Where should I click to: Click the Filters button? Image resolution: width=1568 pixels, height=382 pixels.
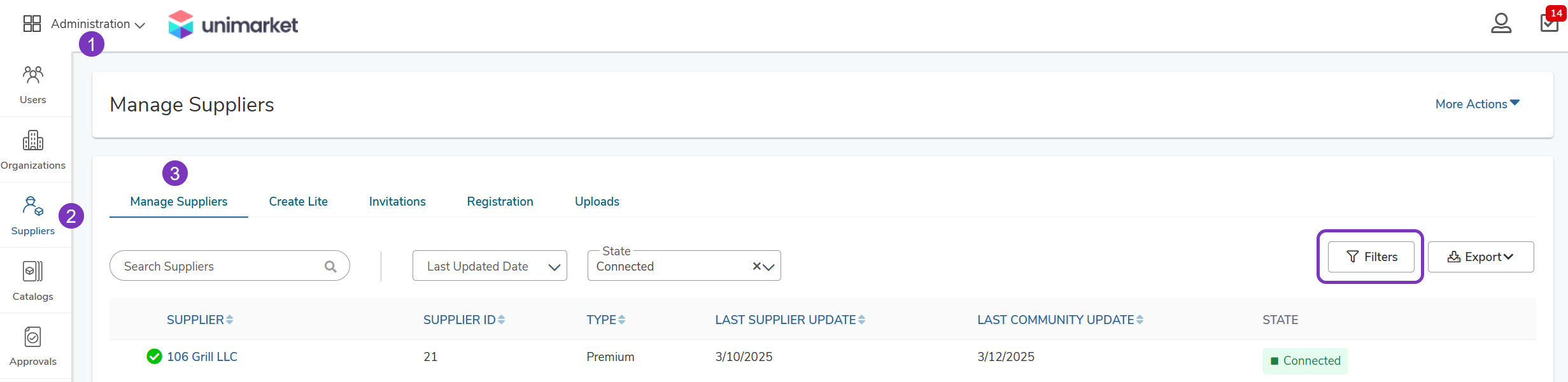[1371, 257]
